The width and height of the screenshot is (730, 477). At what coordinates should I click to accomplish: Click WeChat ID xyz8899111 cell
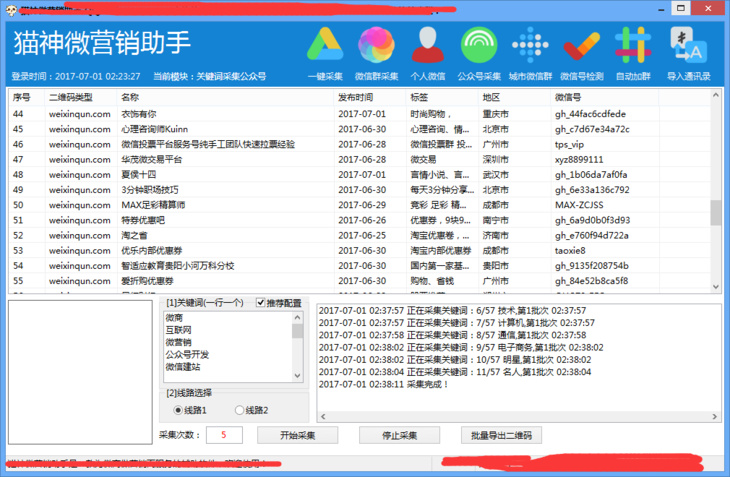[x=579, y=160]
